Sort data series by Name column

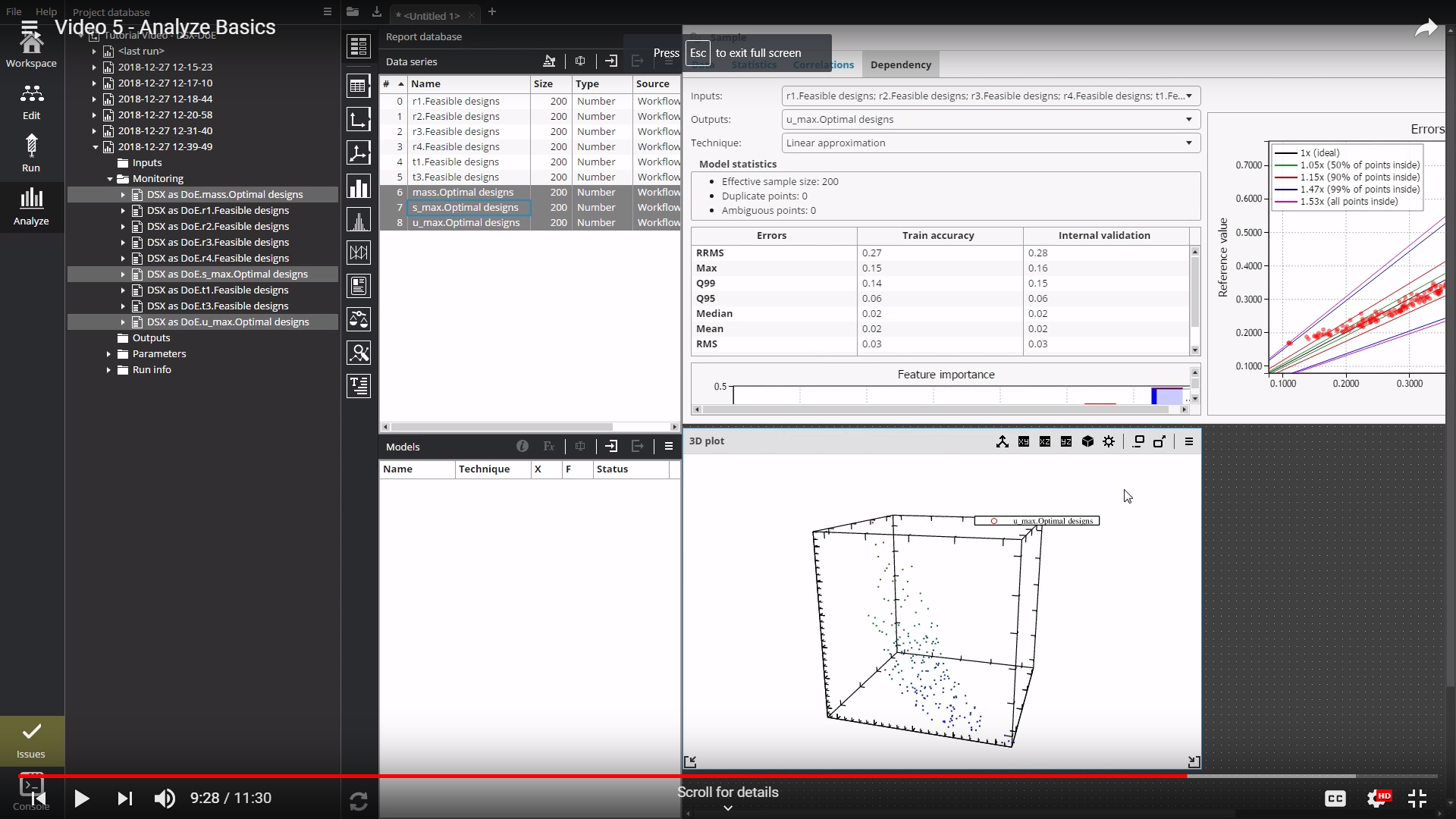(469, 83)
